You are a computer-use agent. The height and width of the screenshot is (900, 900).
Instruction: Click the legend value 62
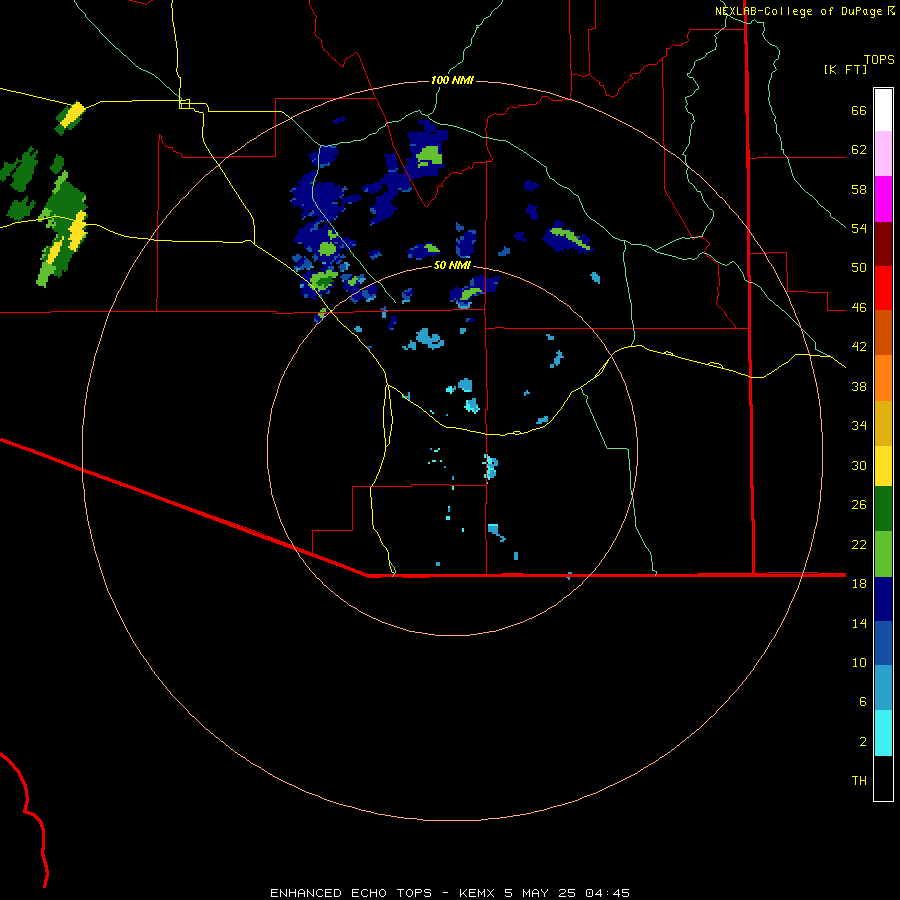pyautogui.click(x=859, y=150)
